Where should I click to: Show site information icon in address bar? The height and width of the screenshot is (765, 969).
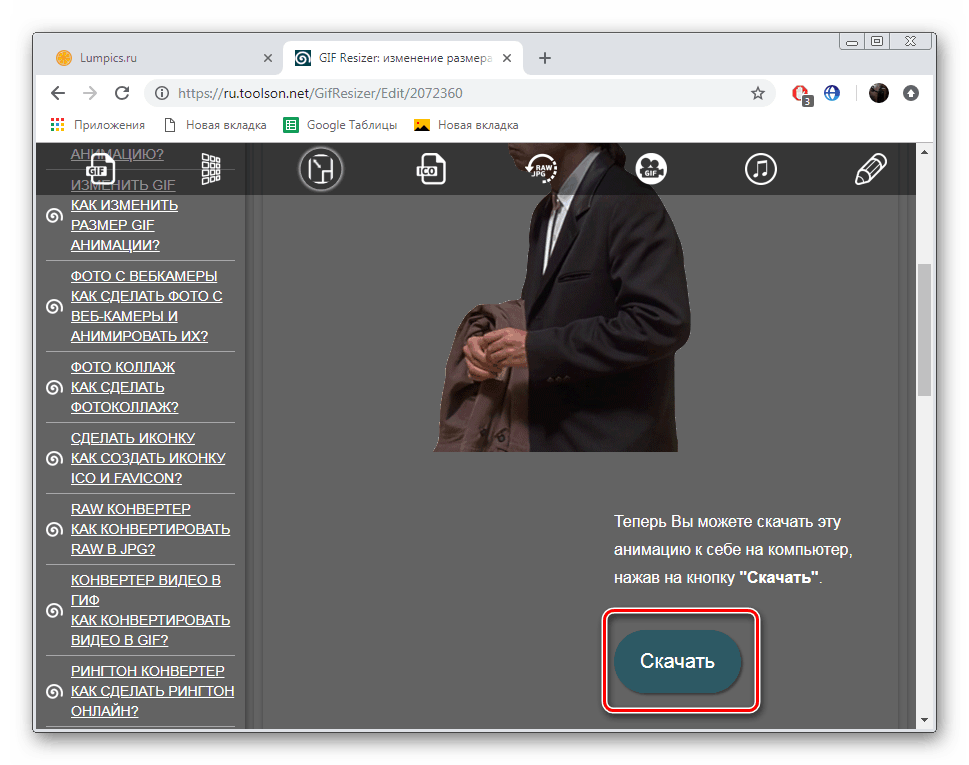162,93
